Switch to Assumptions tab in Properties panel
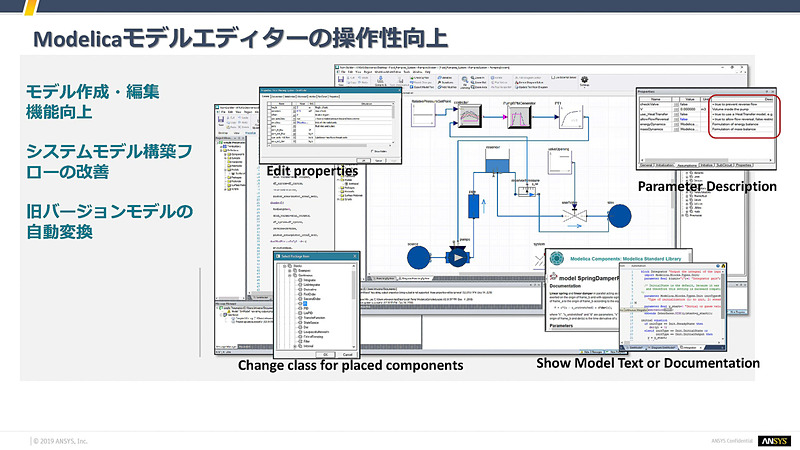 click(687, 165)
